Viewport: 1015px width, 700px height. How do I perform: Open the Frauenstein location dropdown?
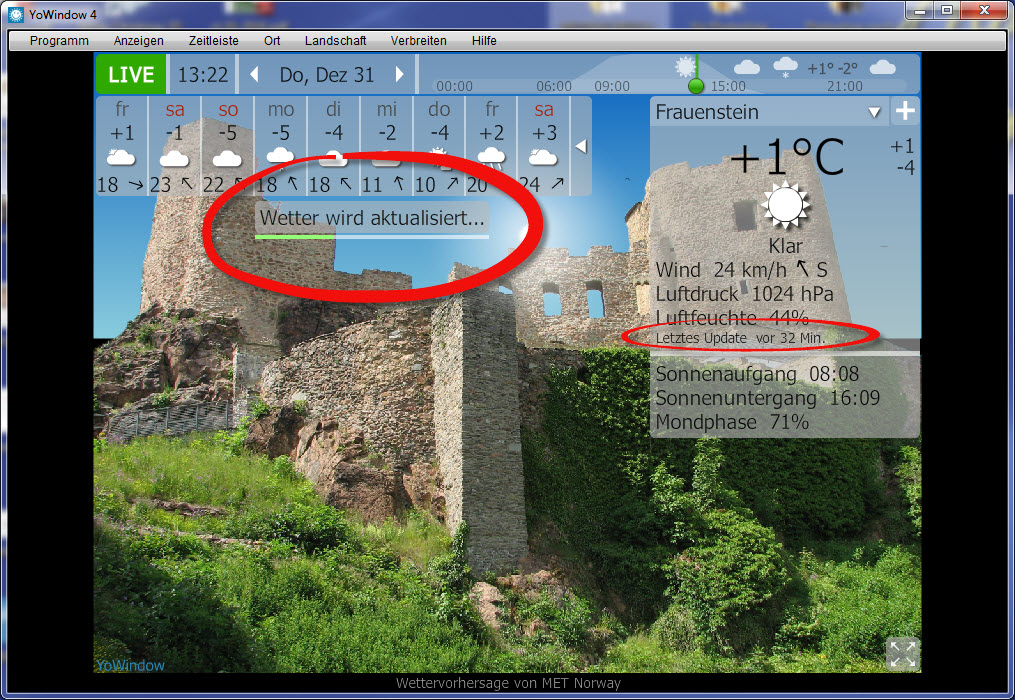click(x=874, y=112)
